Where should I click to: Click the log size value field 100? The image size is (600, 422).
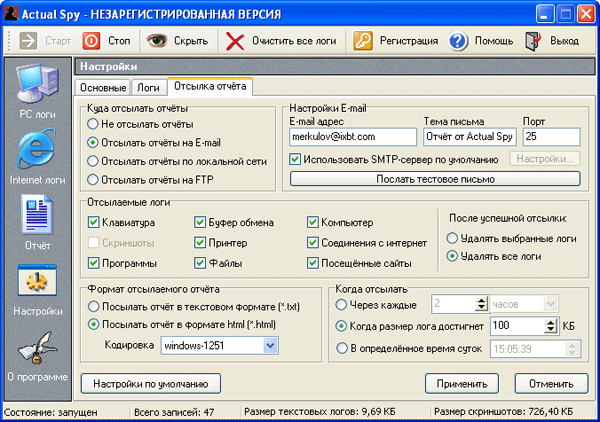[517, 326]
